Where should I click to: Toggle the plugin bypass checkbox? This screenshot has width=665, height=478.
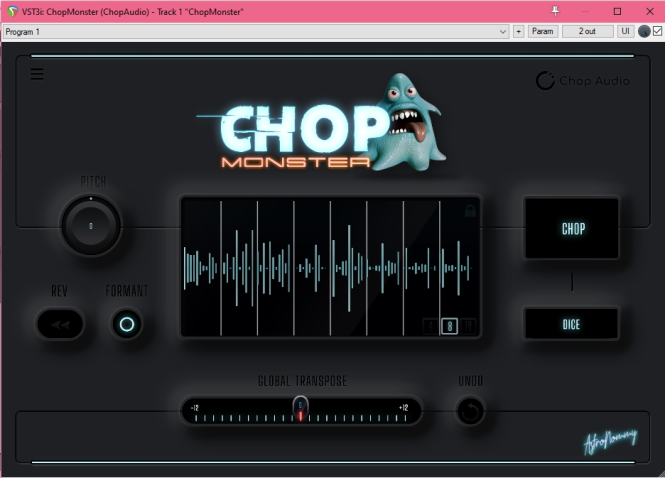point(657,31)
